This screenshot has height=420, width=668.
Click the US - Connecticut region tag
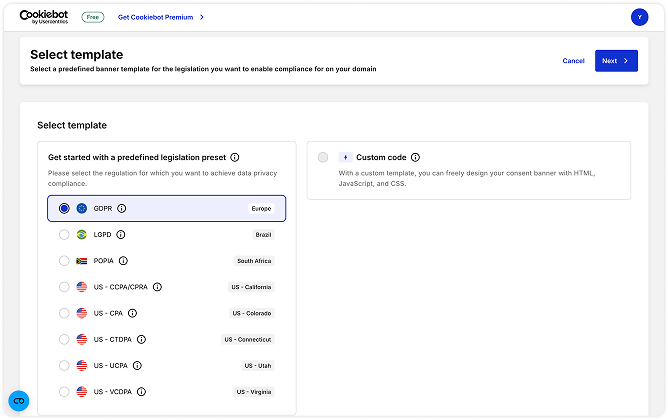[x=247, y=339]
